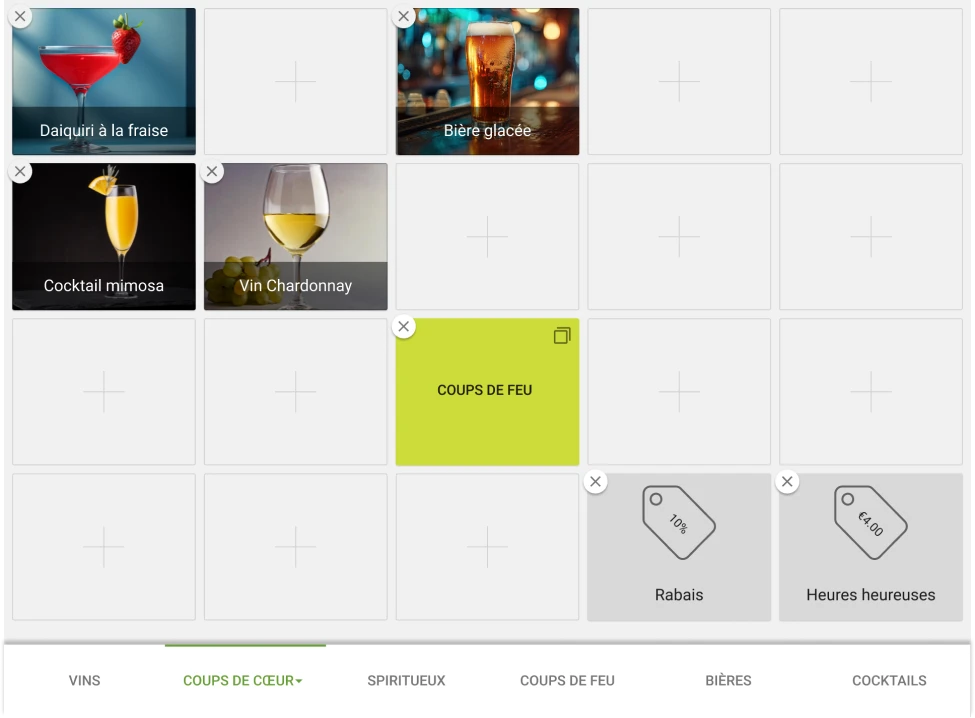
Task: Expand the Coups de cœur tab dropdown arrow
Action: coord(299,682)
